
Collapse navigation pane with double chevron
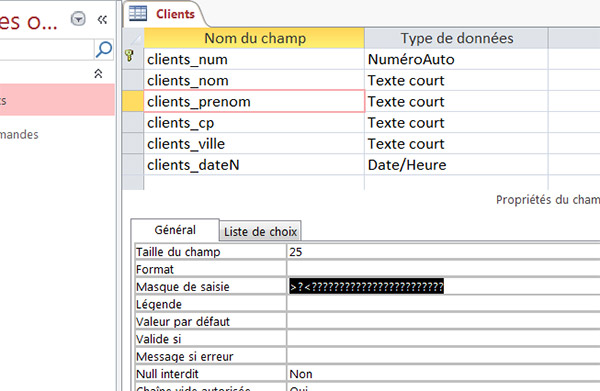pos(102,20)
